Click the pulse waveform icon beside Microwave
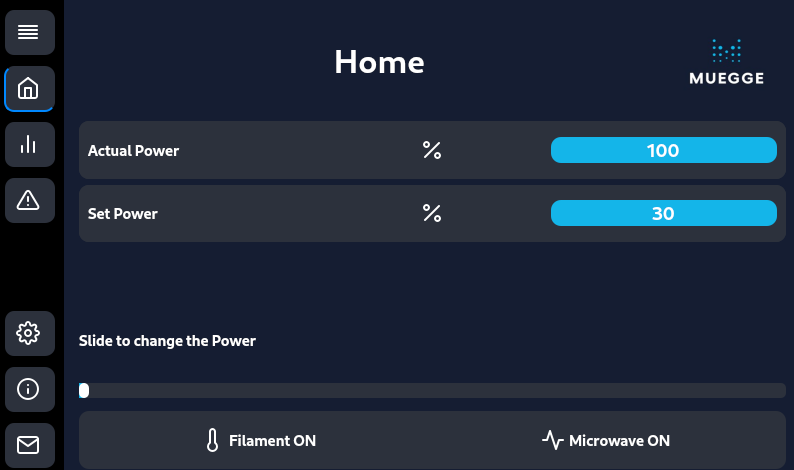This screenshot has height=470, width=794. [552, 440]
